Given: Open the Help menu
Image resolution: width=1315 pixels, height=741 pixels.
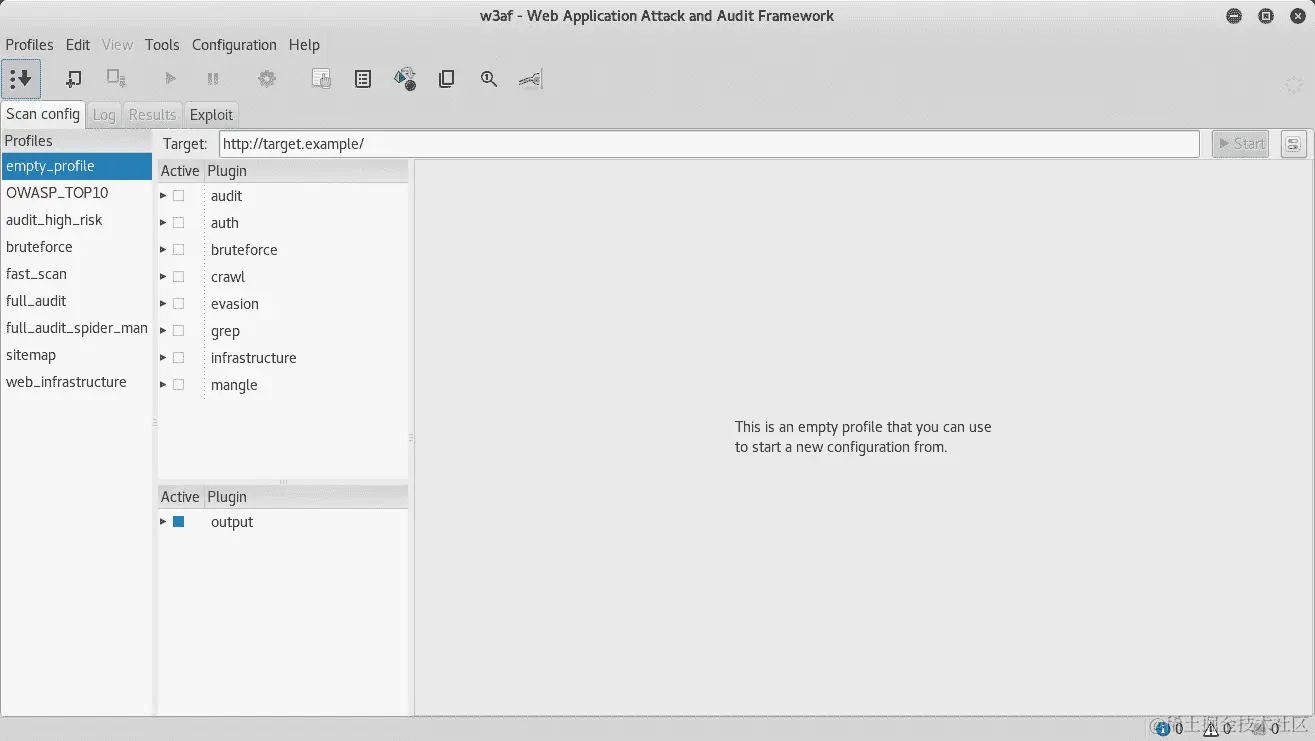Looking at the screenshot, I should click(x=304, y=45).
